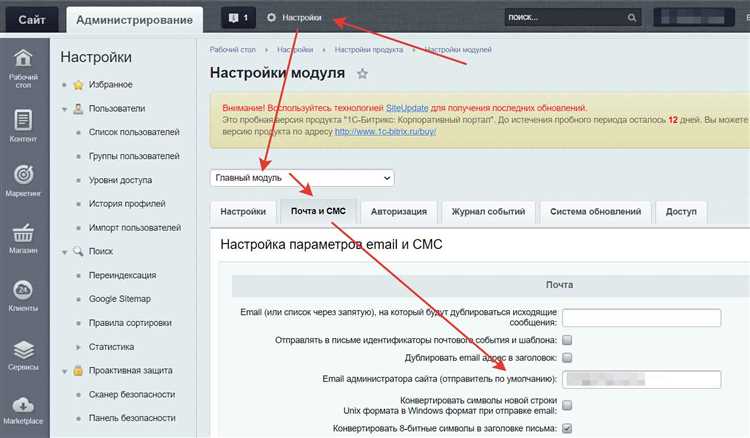Switch to the Администрирование top tab
750x438 pixels.
tap(134, 20)
